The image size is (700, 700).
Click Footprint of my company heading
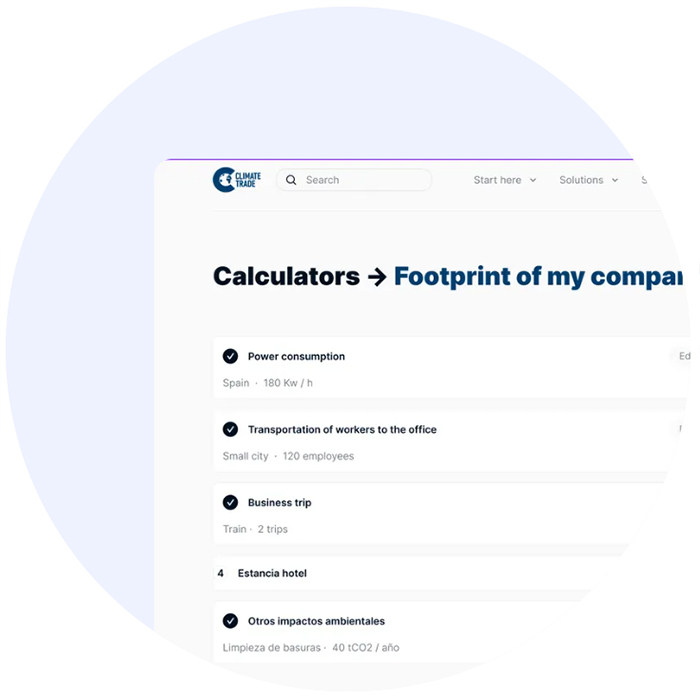click(538, 276)
